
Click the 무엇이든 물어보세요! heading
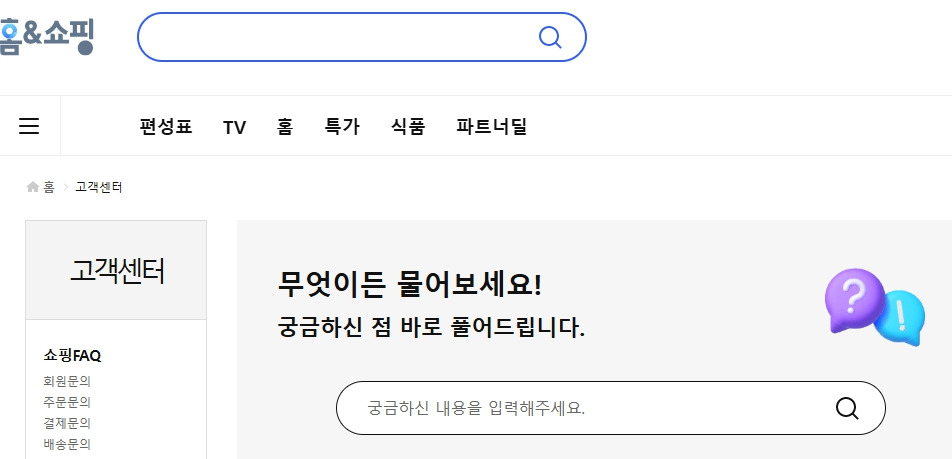(409, 284)
